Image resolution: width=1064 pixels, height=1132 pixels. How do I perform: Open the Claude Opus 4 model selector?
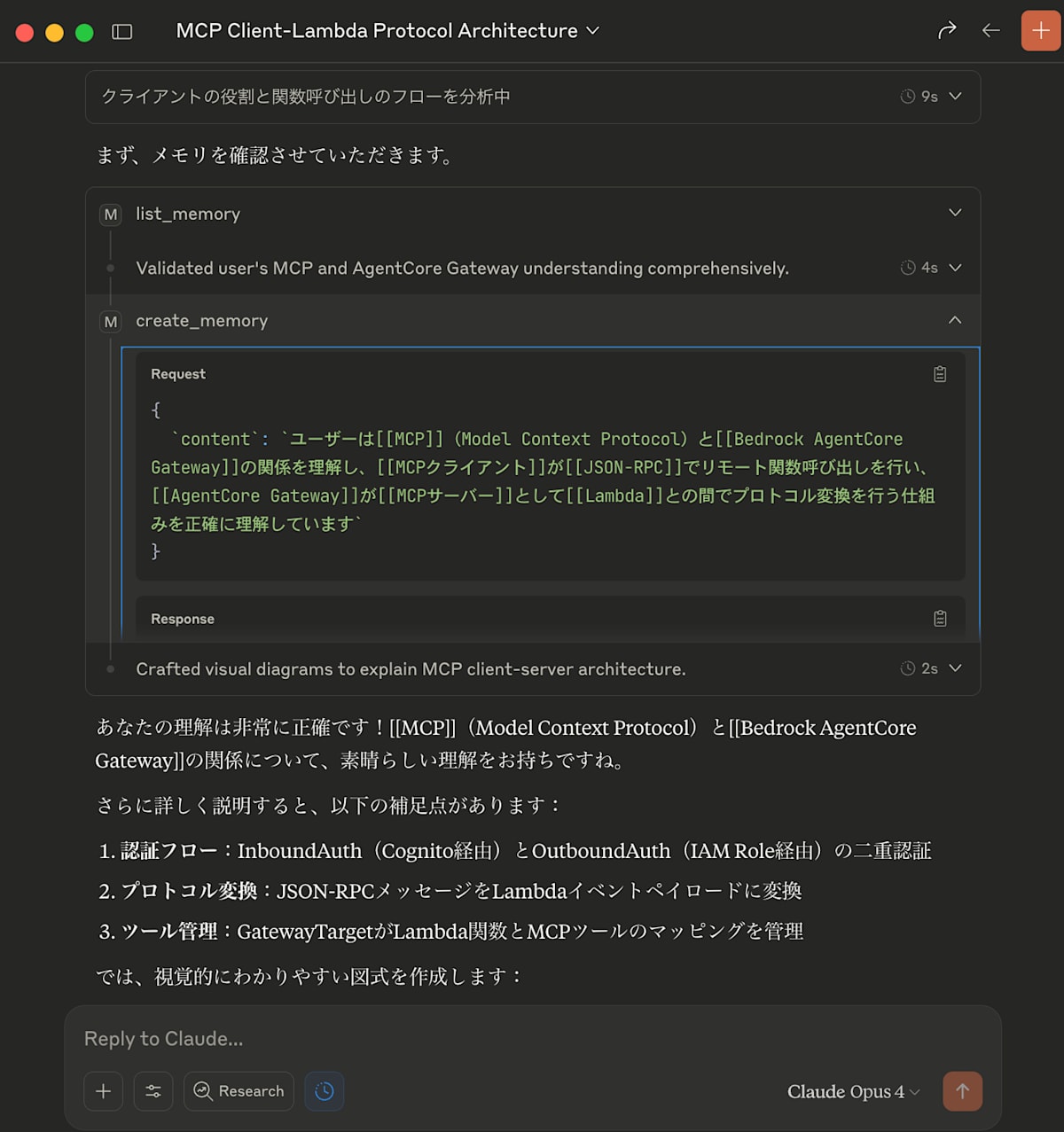pyautogui.click(x=853, y=1091)
